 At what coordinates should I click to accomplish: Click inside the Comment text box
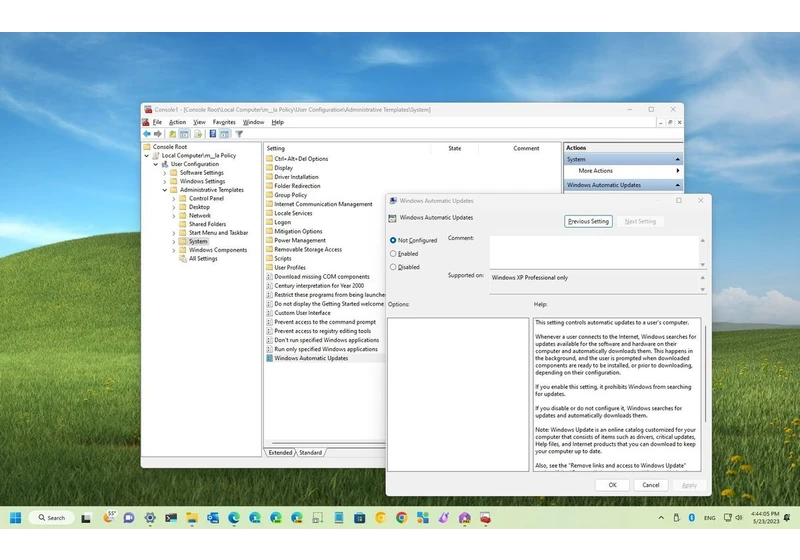(x=594, y=251)
